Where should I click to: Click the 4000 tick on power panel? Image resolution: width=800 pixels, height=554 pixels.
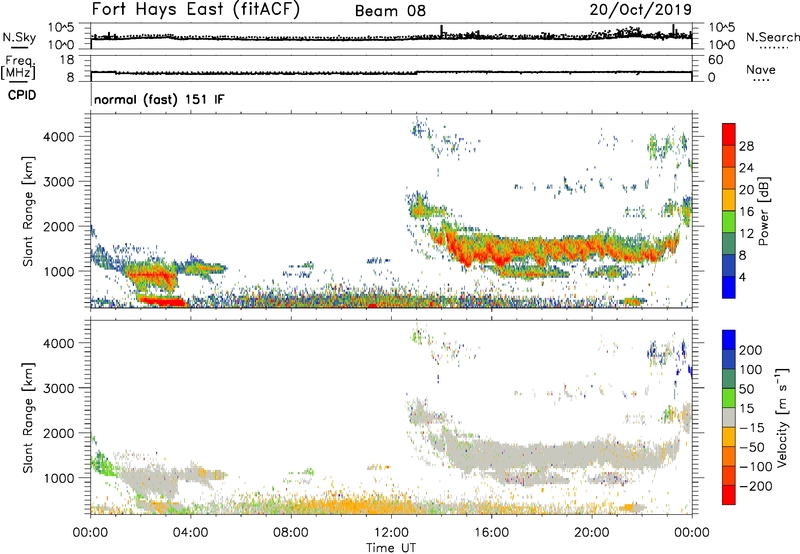[58, 137]
